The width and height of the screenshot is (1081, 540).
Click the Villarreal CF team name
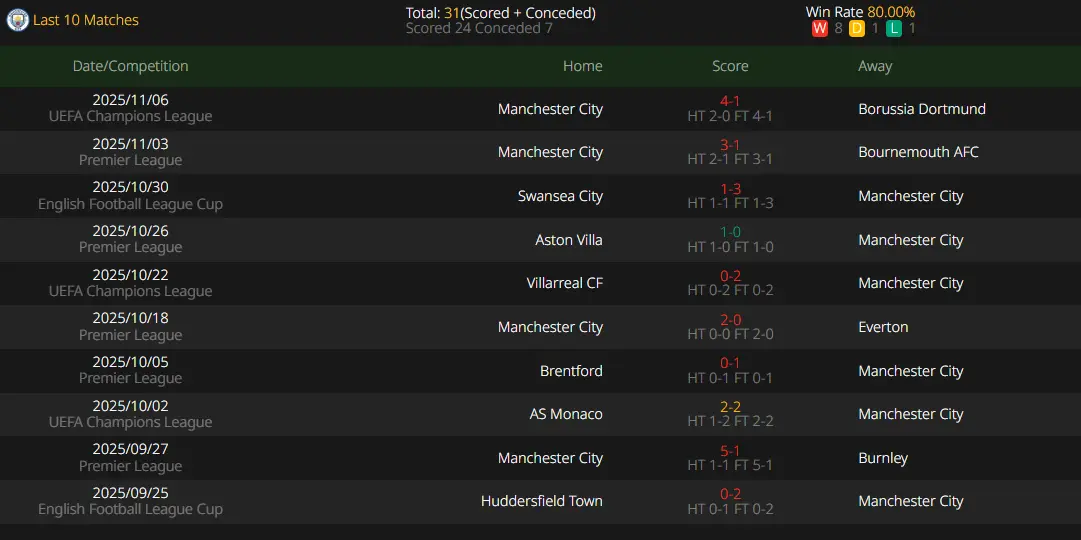tap(564, 283)
